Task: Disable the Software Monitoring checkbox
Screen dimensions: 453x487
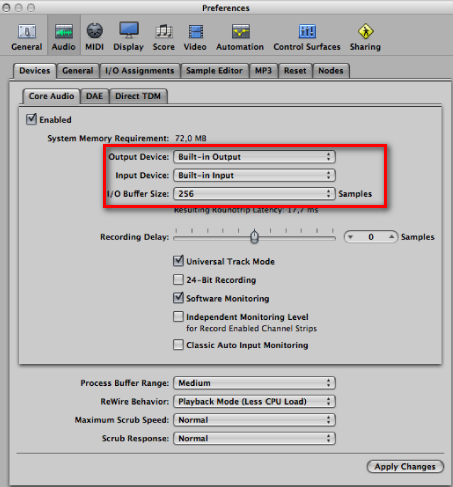Action: [178, 298]
